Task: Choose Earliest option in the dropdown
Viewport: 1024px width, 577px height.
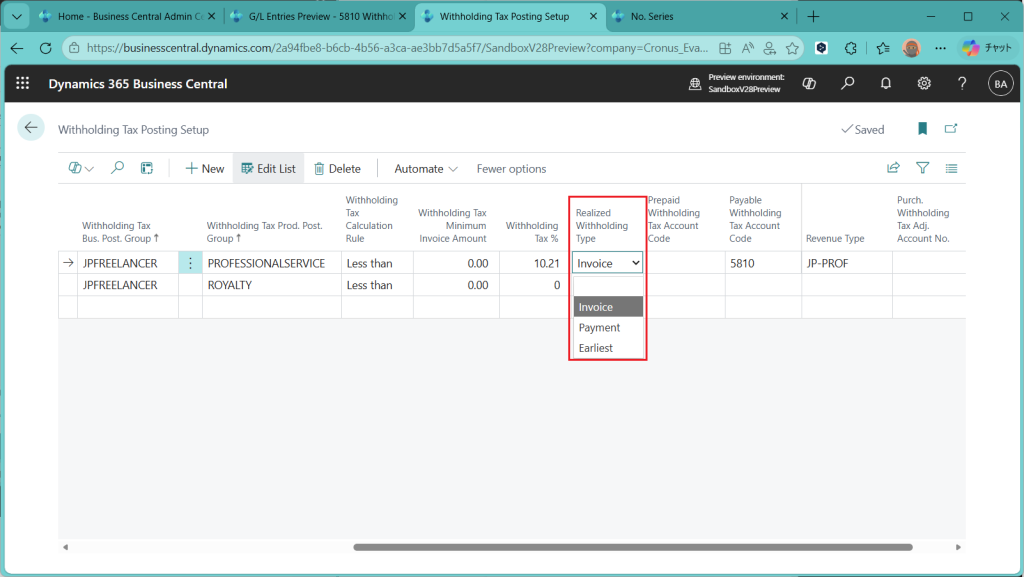Action: pos(596,348)
